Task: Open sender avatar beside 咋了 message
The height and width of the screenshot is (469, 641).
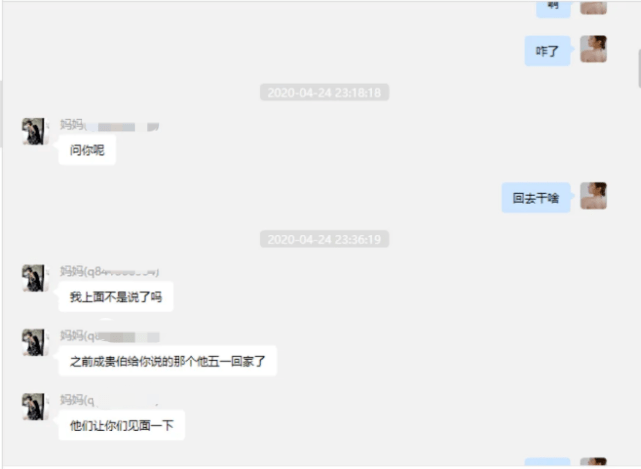Action: click(x=593, y=49)
